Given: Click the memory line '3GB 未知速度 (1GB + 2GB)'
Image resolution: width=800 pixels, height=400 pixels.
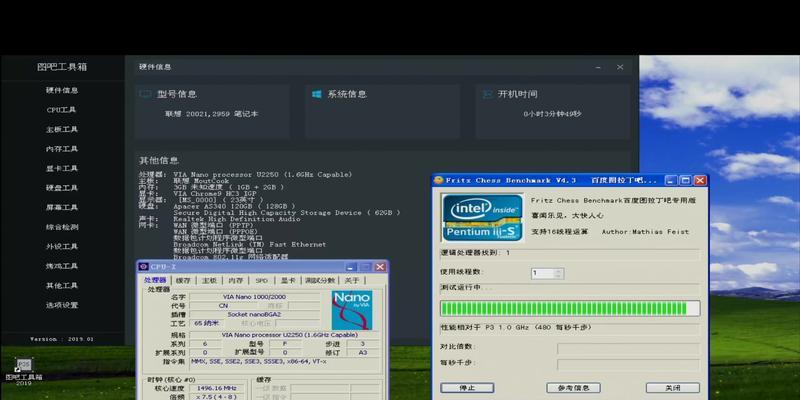Looking at the screenshot, I should [229, 187].
